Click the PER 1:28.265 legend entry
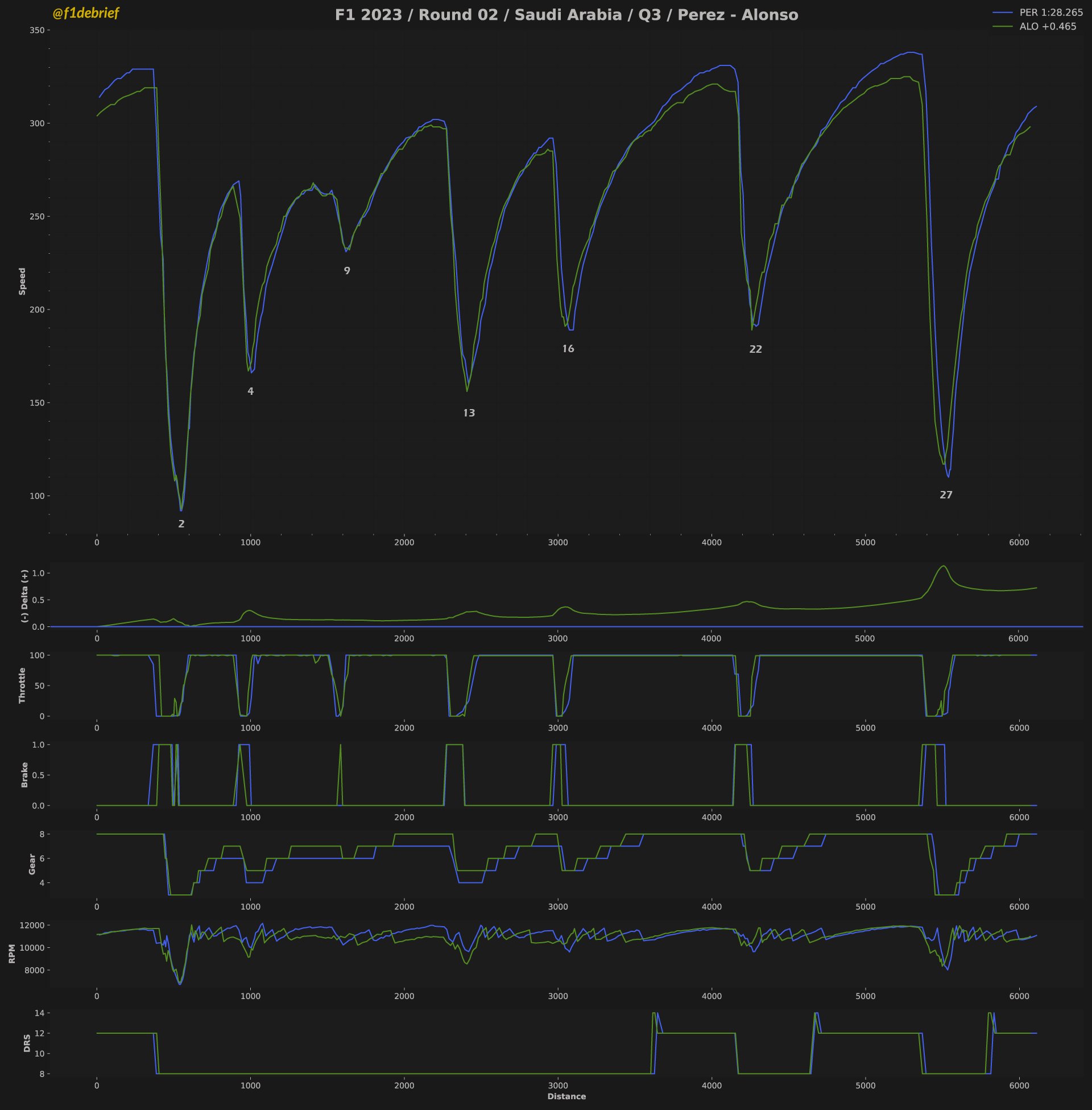1092x1110 pixels. 1050,13
